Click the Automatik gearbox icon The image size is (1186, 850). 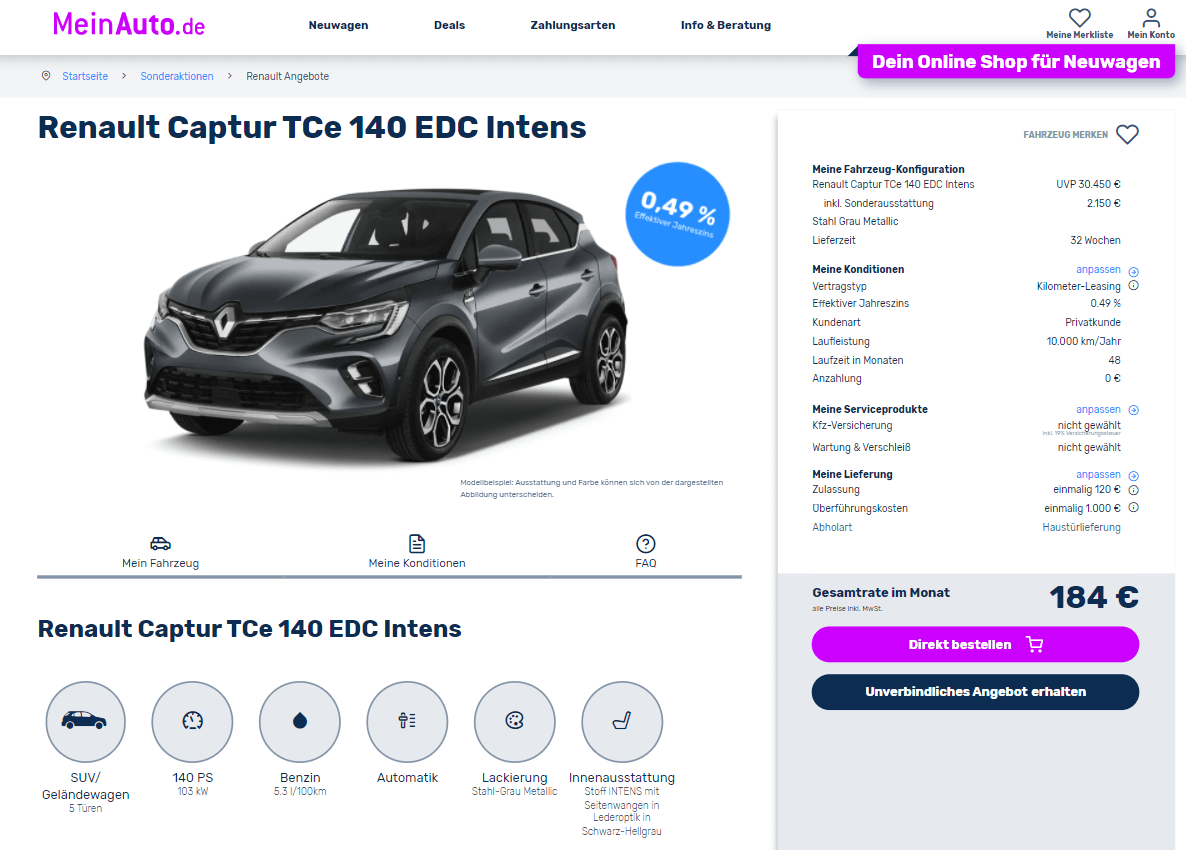[x=407, y=721]
